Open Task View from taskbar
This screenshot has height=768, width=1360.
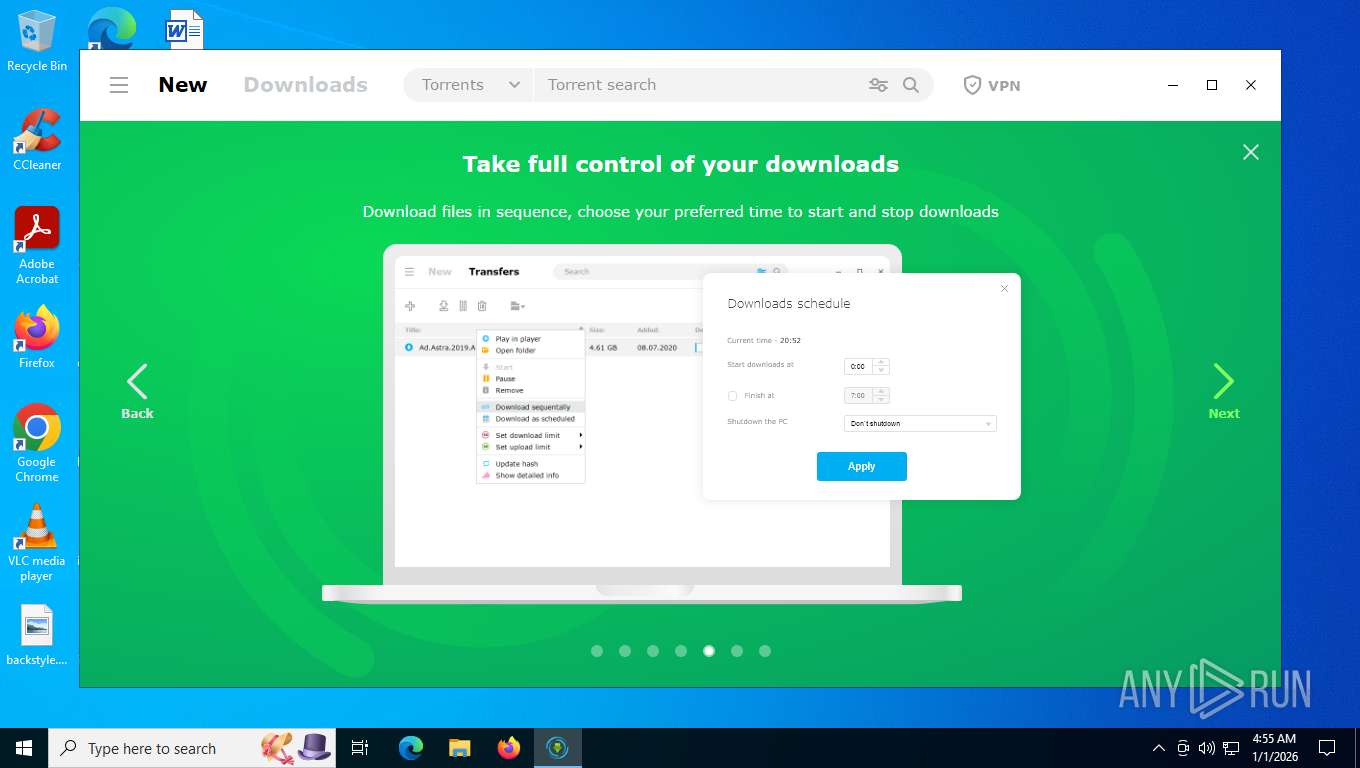point(360,748)
